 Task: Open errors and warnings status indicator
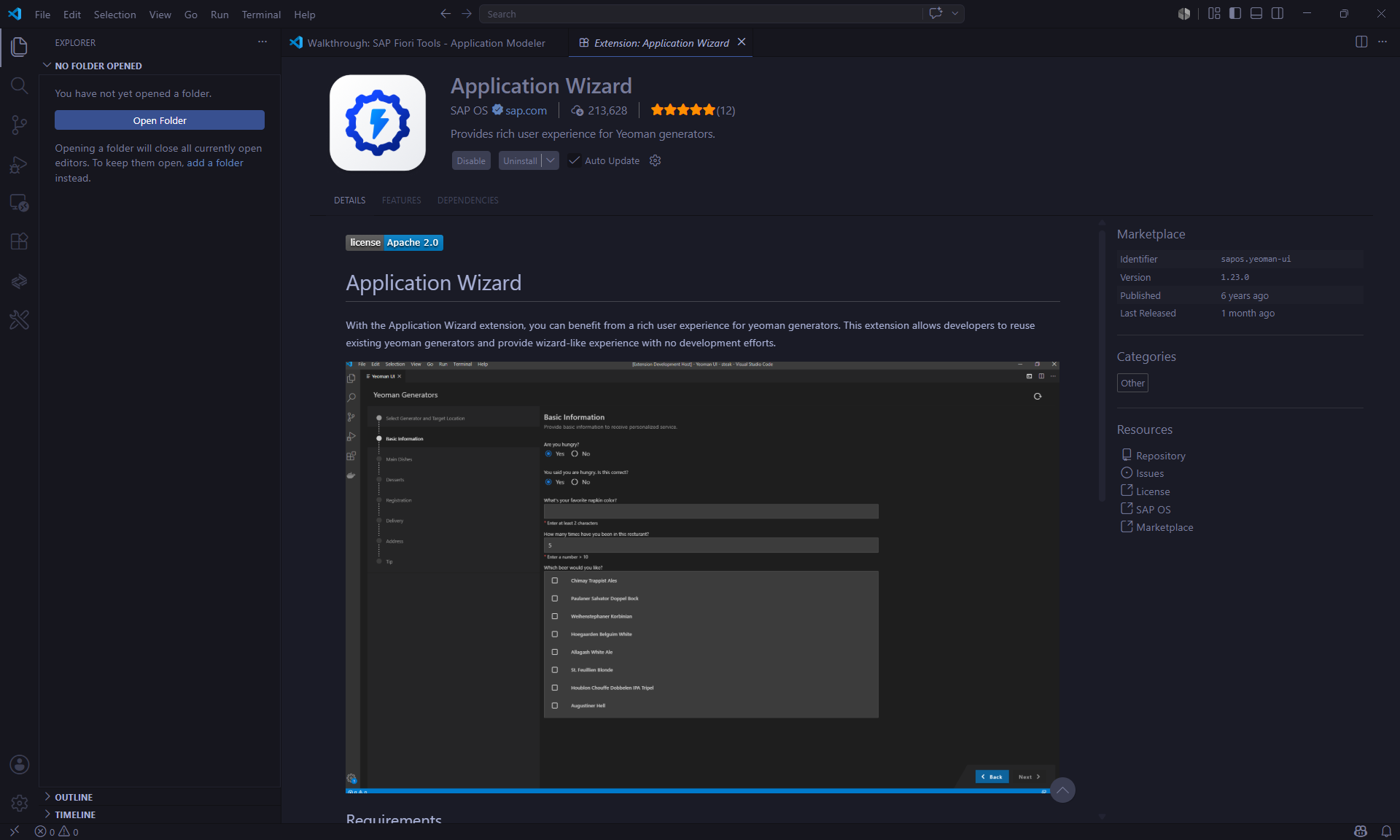pos(57,831)
